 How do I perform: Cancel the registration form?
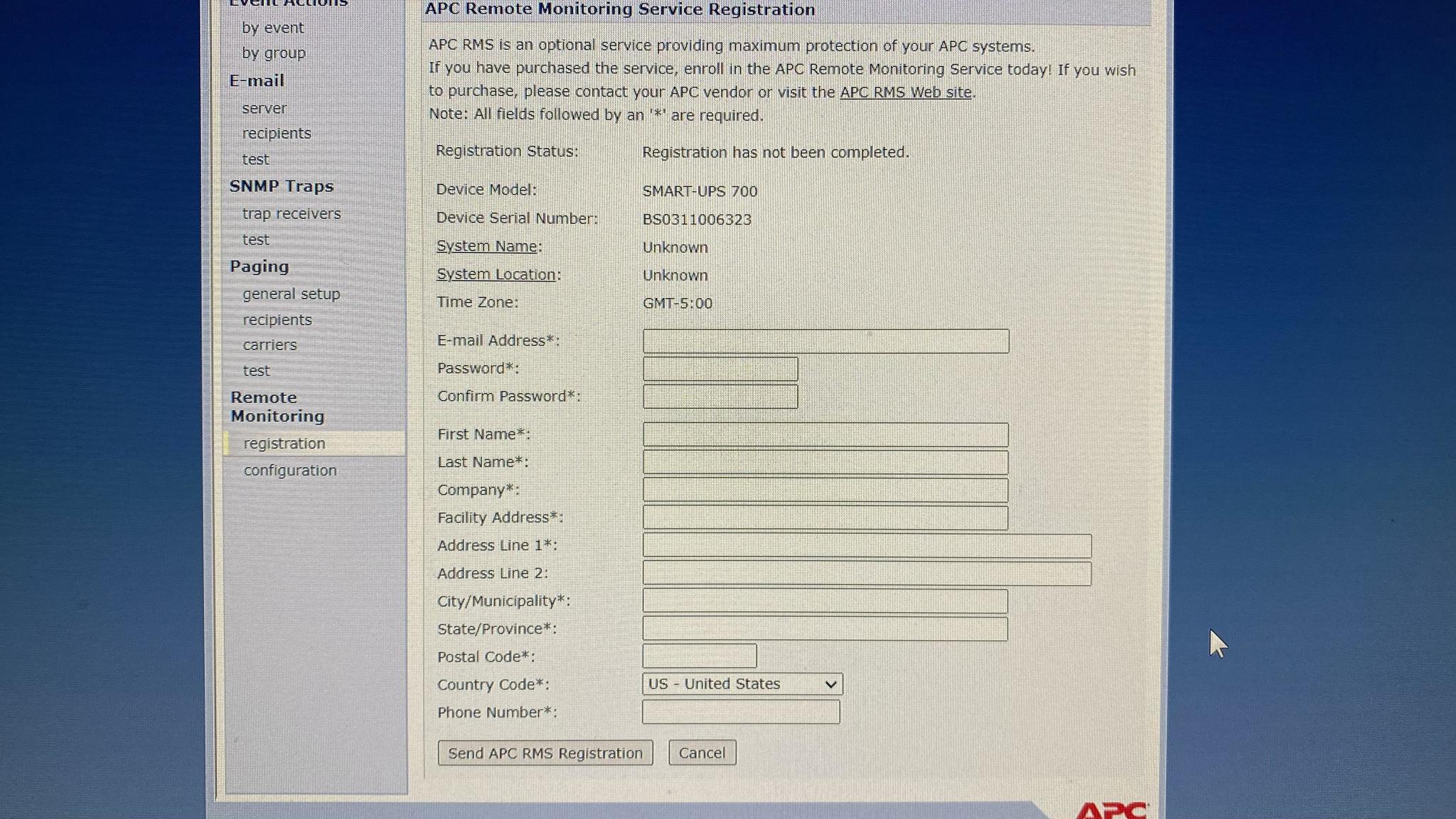pyautogui.click(x=702, y=753)
